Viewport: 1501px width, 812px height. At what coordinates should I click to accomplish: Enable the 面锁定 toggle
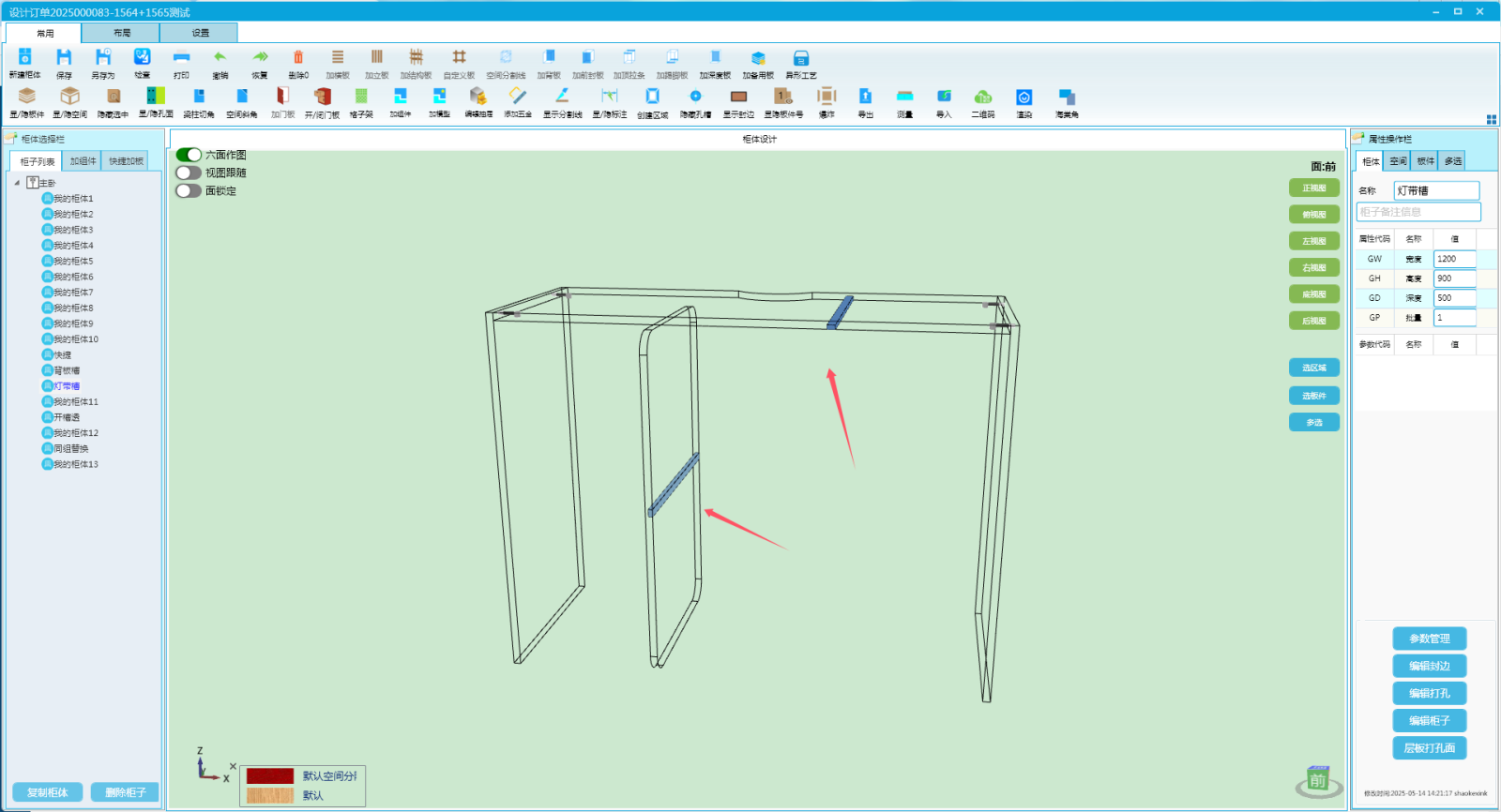189,190
